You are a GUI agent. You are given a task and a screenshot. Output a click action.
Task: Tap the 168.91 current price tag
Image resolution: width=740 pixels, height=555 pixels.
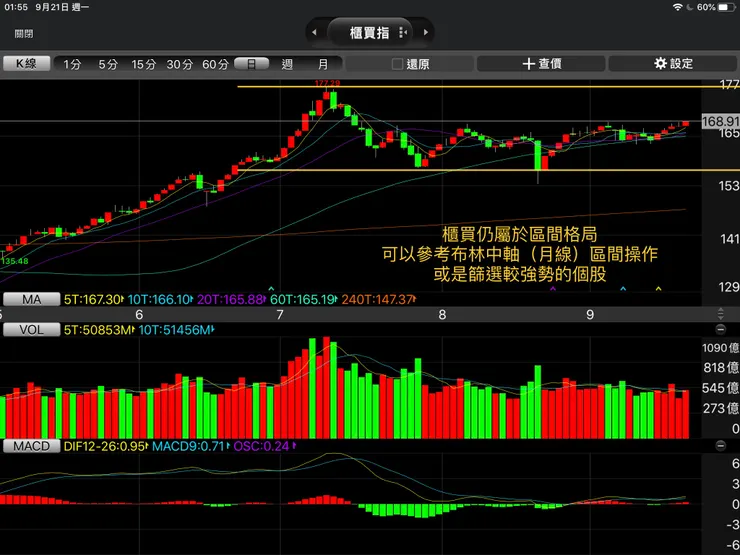click(x=720, y=121)
